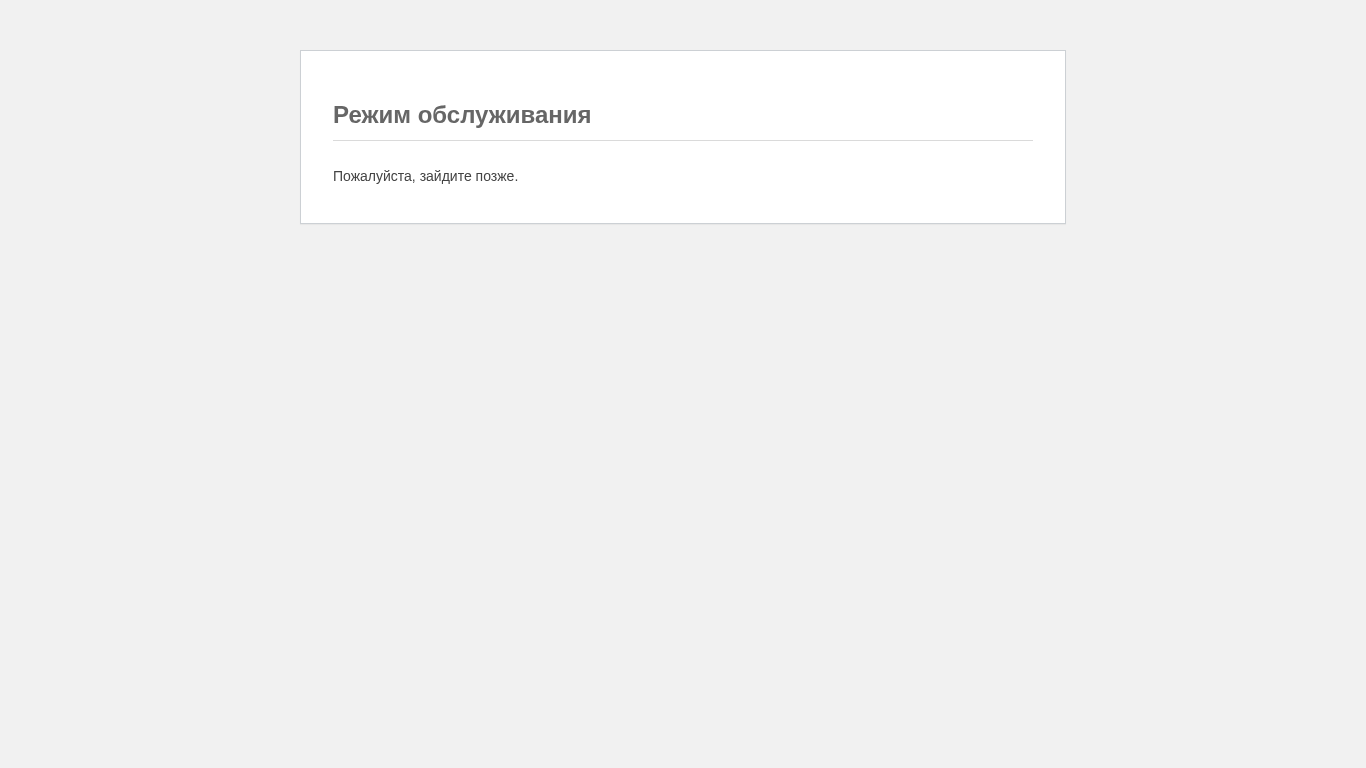
Task: Click the "Режим обслуживания" heading
Action: click(x=462, y=115)
